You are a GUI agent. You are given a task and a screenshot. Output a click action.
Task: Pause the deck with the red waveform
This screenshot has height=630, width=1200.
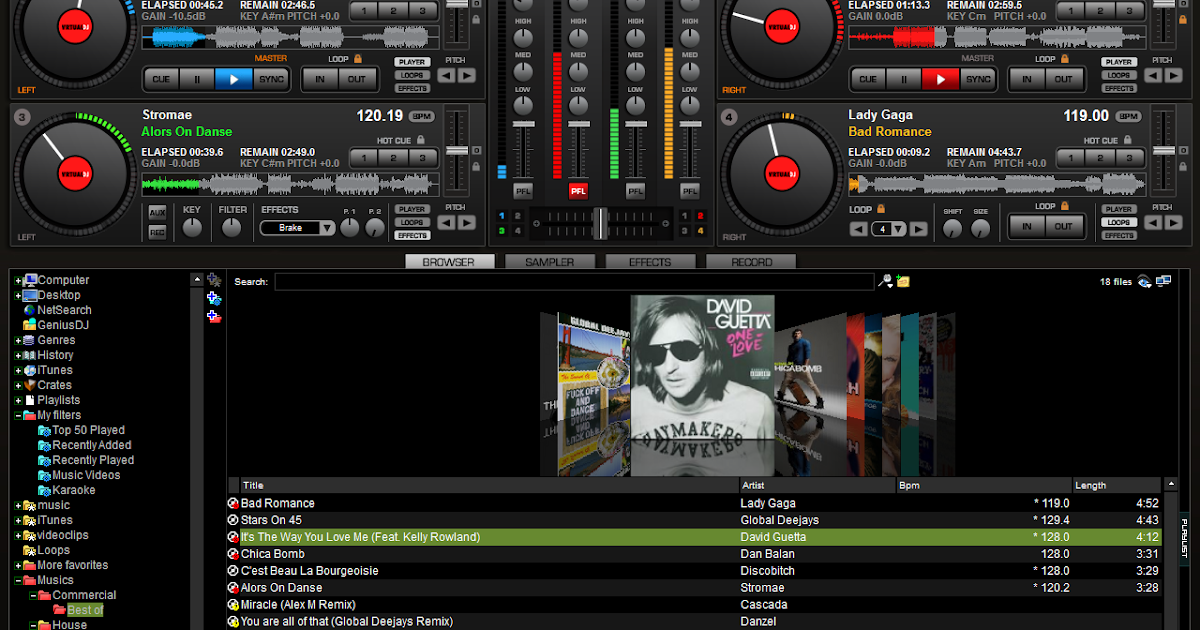(x=905, y=79)
